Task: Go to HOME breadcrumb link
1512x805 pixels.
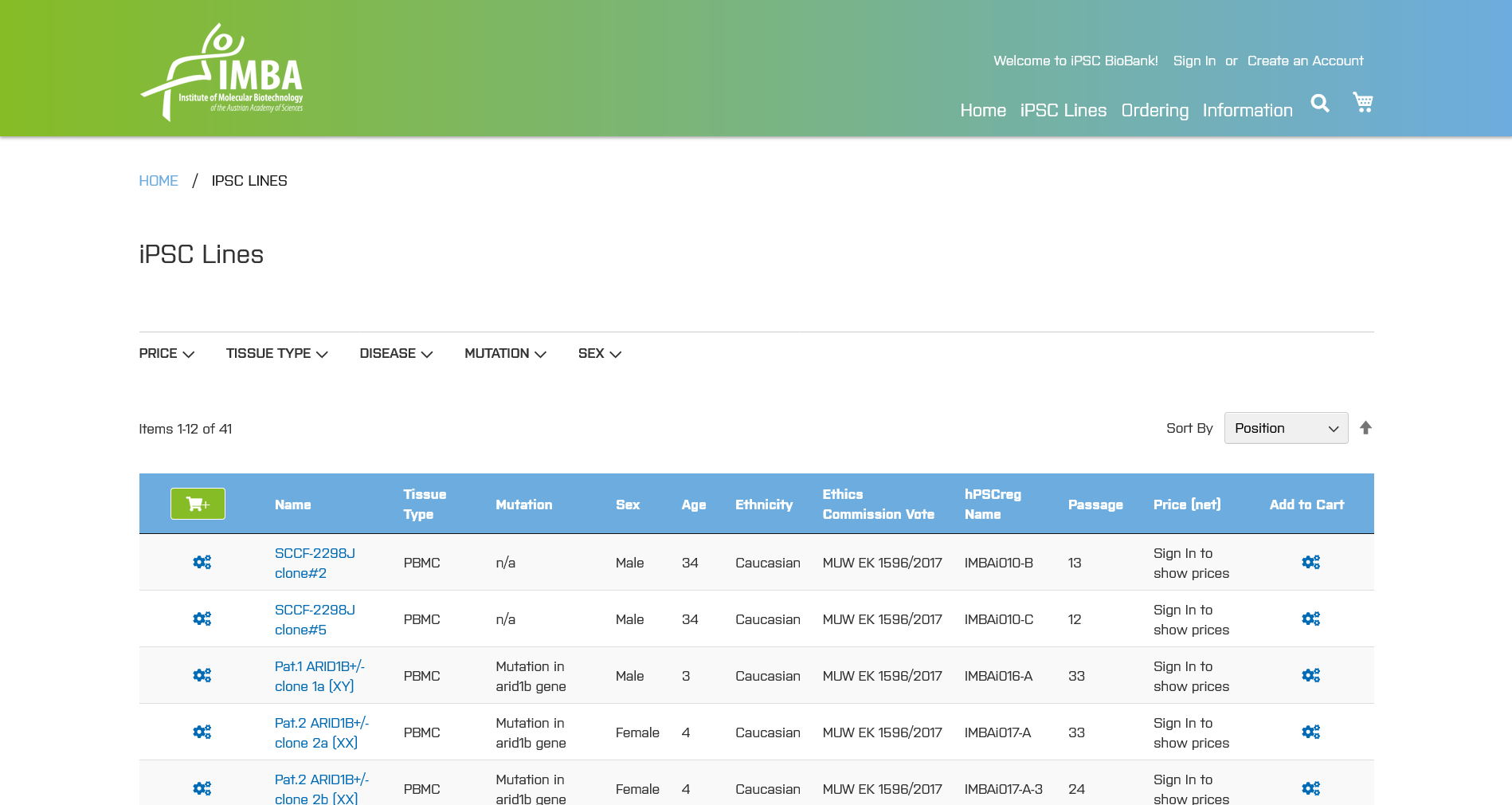Action: [x=159, y=181]
